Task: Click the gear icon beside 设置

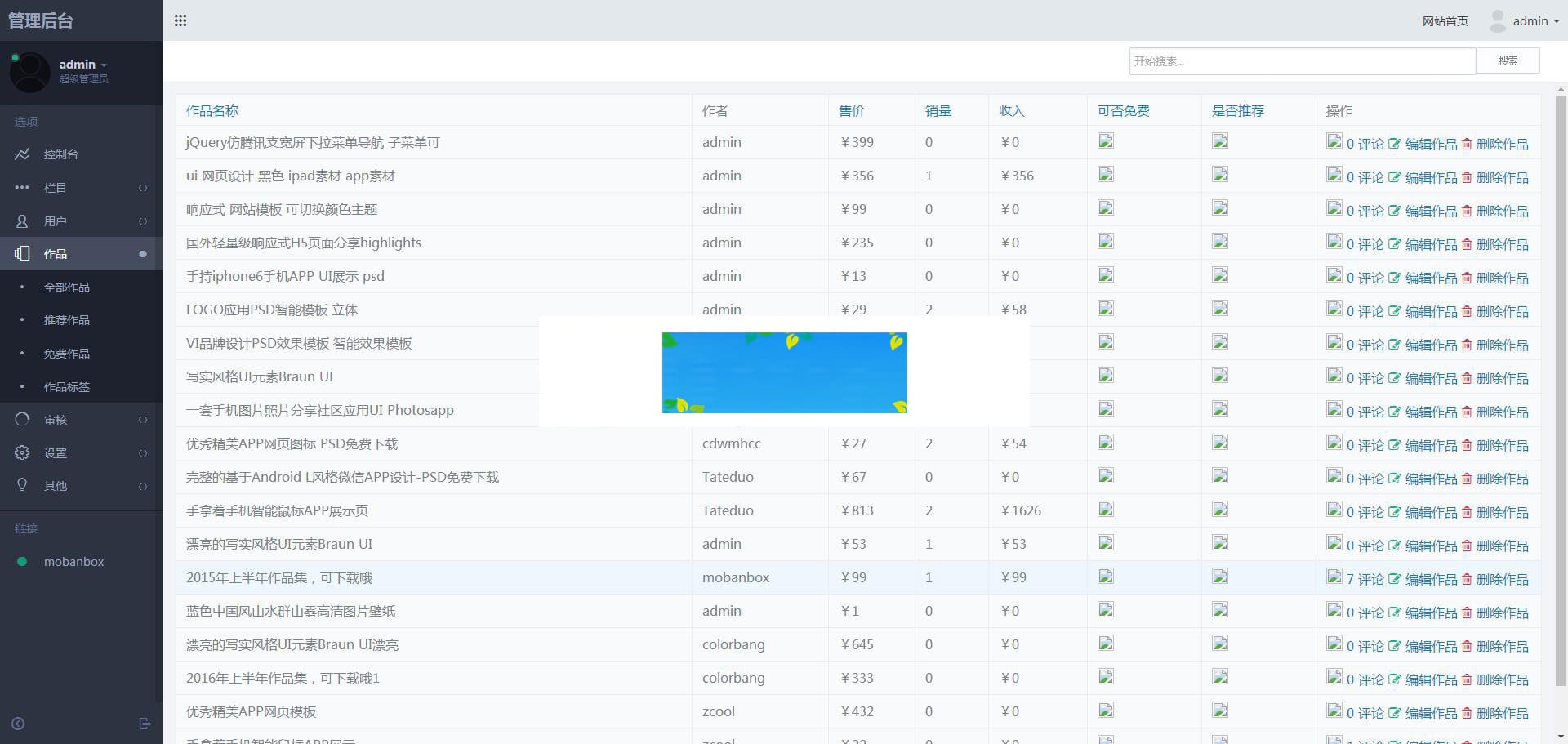Action: pyautogui.click(x=22, y=452)
